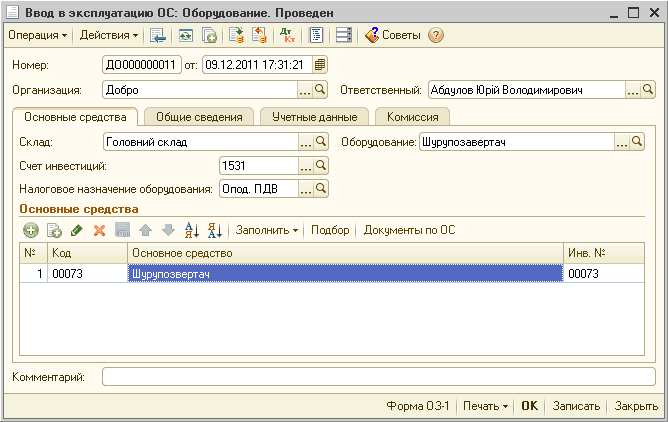Image resolution: width=668 pixels, height=422 pixels.
Task: Sort table descending Я-А icon
Action: pyautogui.click(x=215, y=230)
